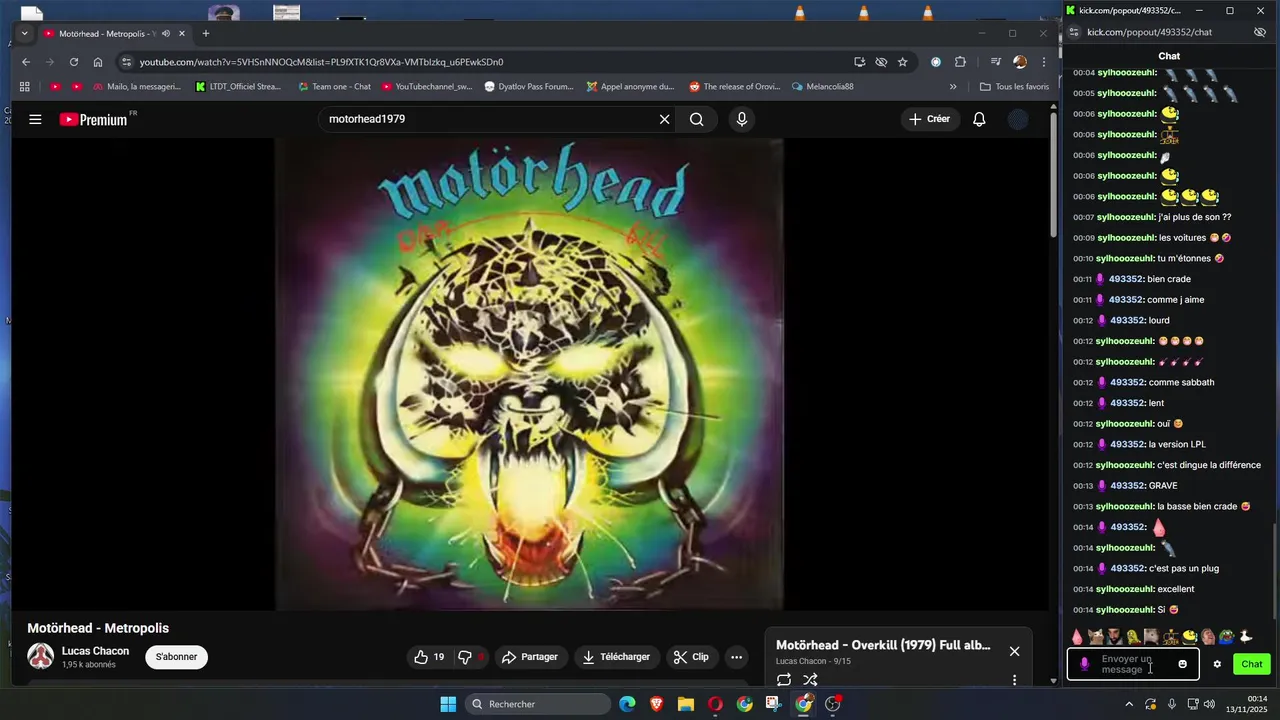Open the Chrome tab search dropdown
This screenshot has height=720, width=1280.
click(x=24, y=33)
